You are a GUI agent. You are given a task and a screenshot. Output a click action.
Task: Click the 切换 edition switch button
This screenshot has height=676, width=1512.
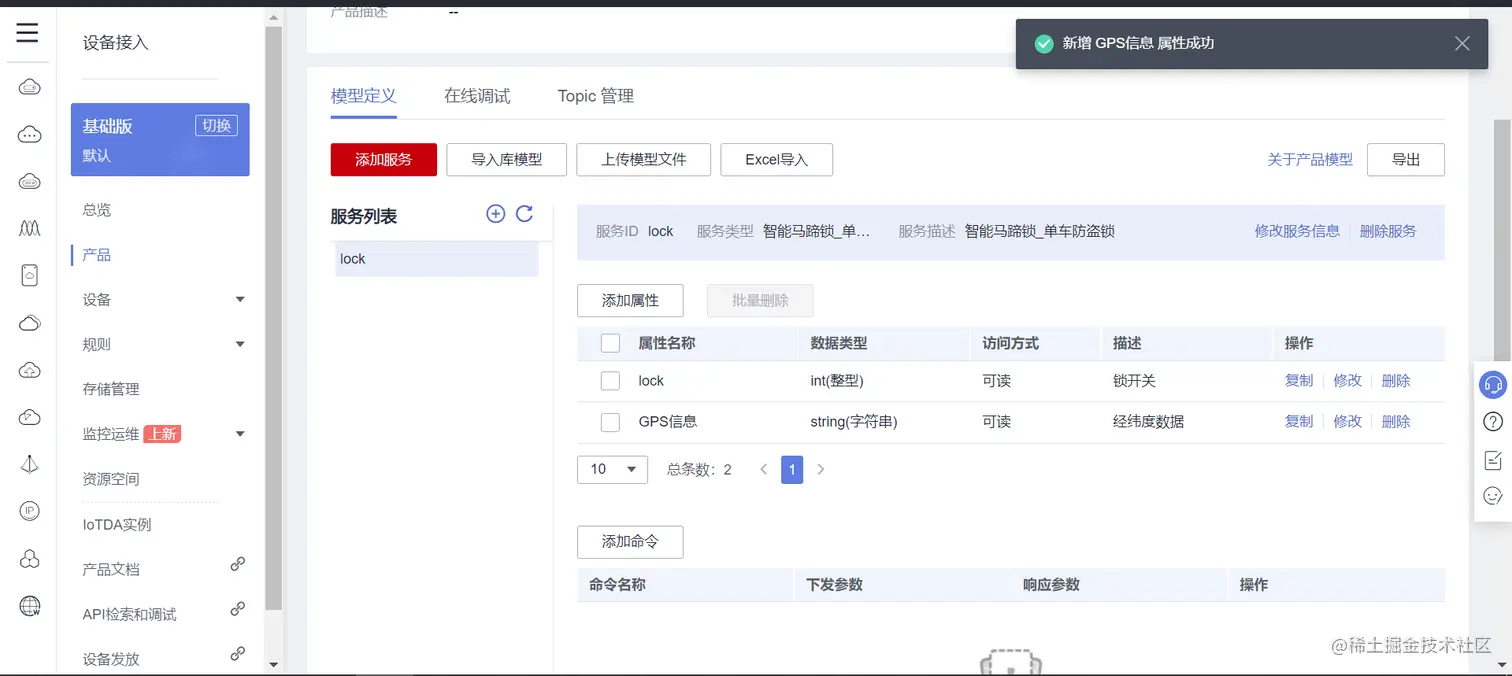pos(216,125)
